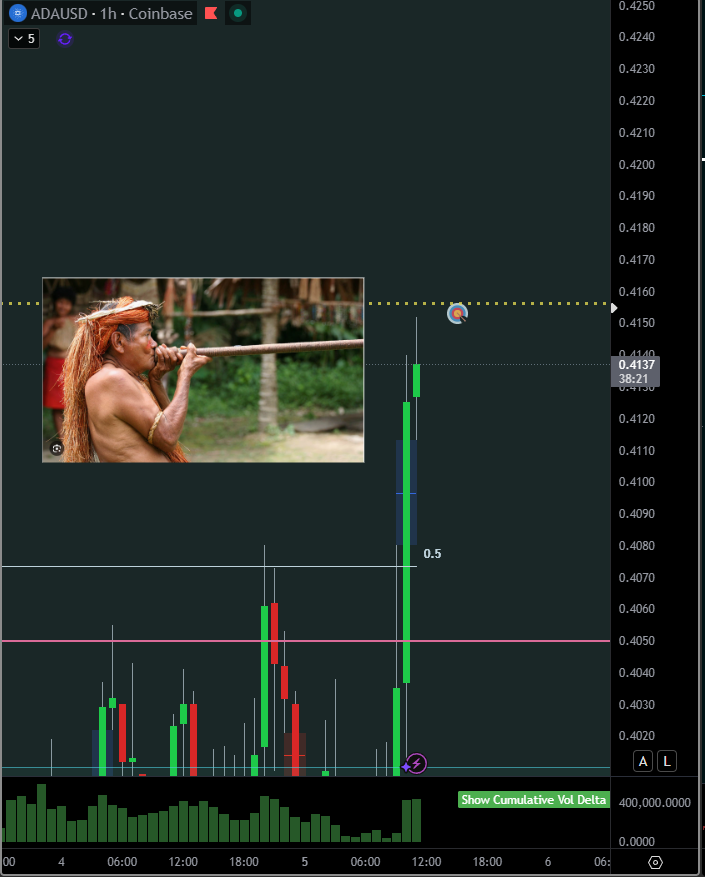Click the day 5 time axis label
The image size is (705, 877).
[304, 862]
